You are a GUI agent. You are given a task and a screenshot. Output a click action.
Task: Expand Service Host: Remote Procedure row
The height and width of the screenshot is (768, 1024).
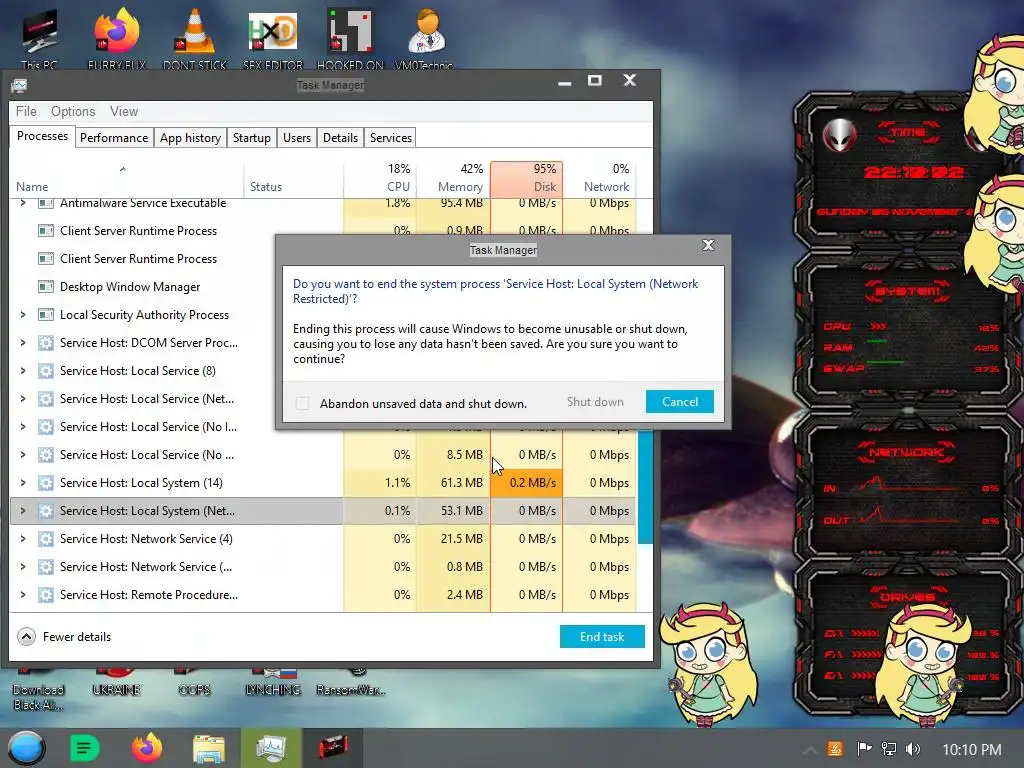23,595
